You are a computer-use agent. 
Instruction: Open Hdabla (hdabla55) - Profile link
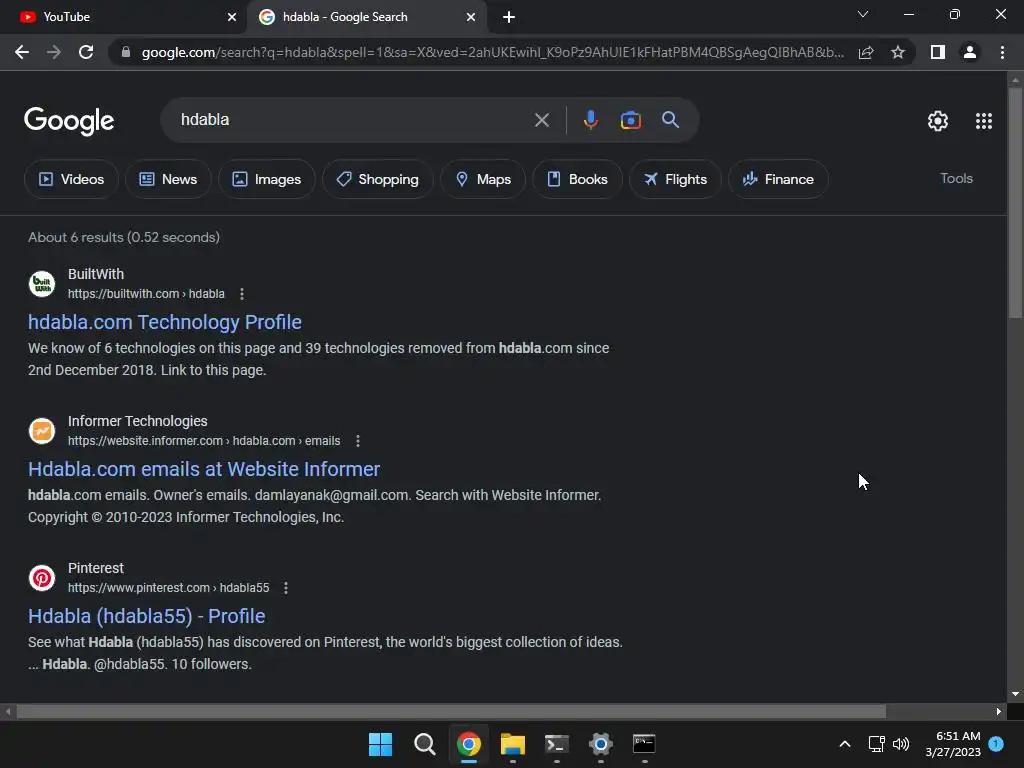click(x=146, y=616)
